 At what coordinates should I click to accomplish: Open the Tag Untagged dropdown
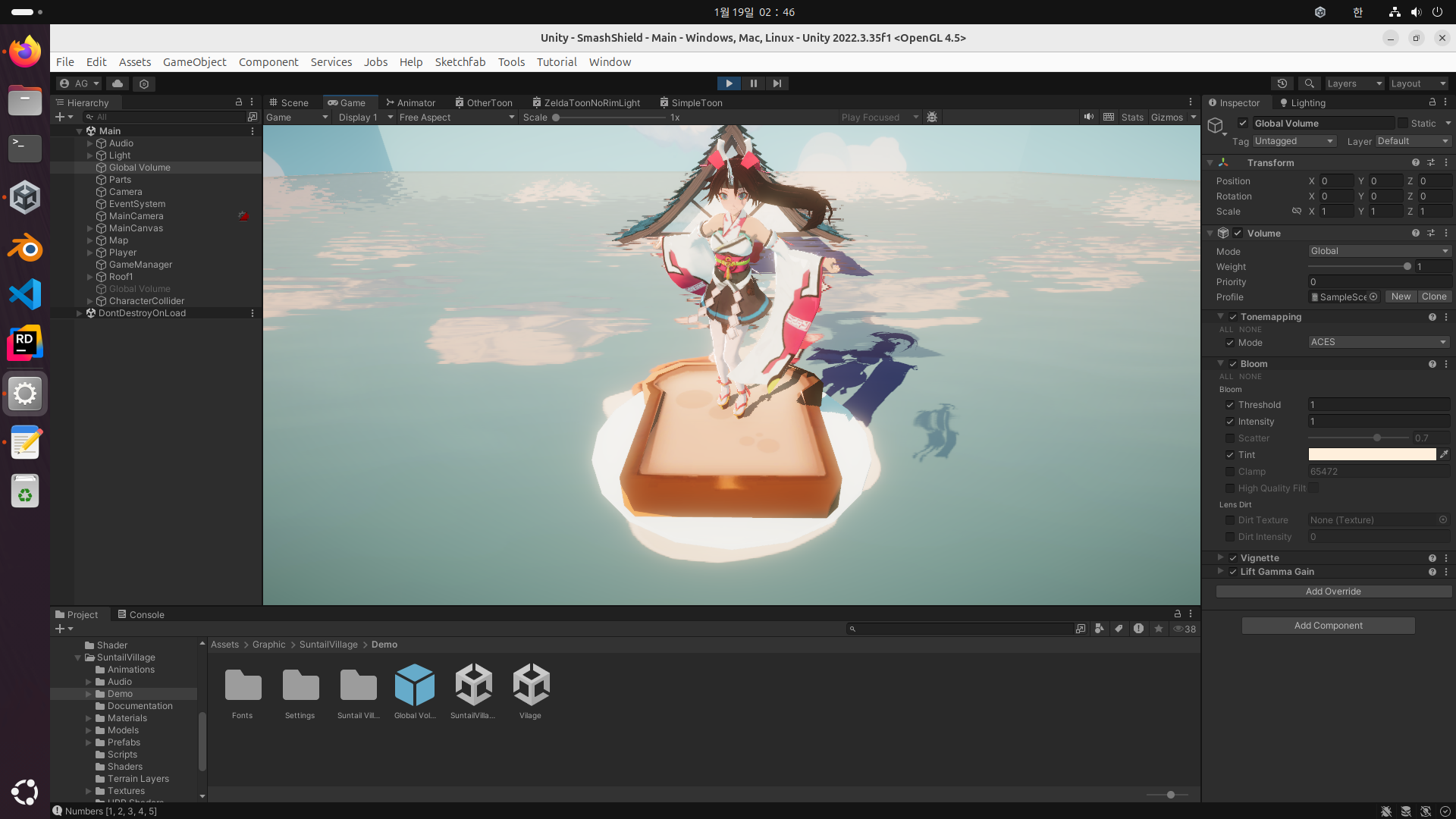[x=1294, y=141]
